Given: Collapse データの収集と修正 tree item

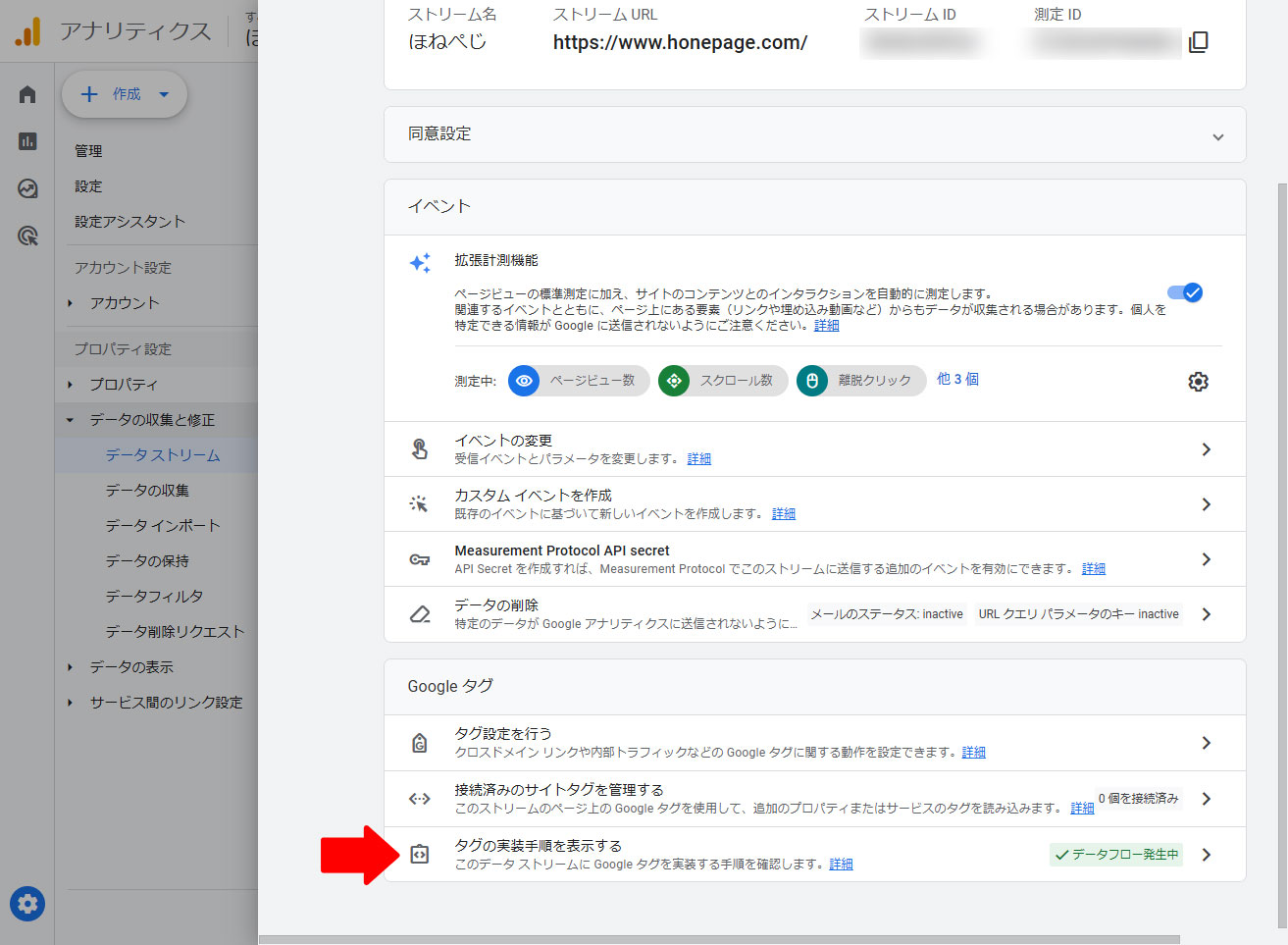Looking at the screenshot, I should coord(71,420).
